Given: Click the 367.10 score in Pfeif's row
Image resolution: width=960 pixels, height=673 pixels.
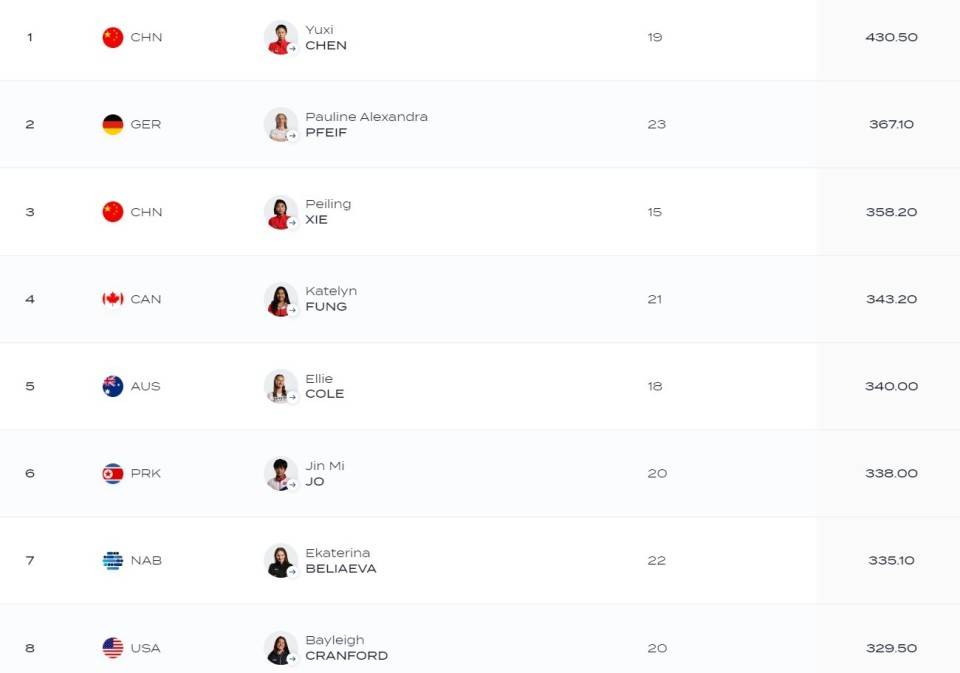Looking at the screenshot, I should coord(891,124).
